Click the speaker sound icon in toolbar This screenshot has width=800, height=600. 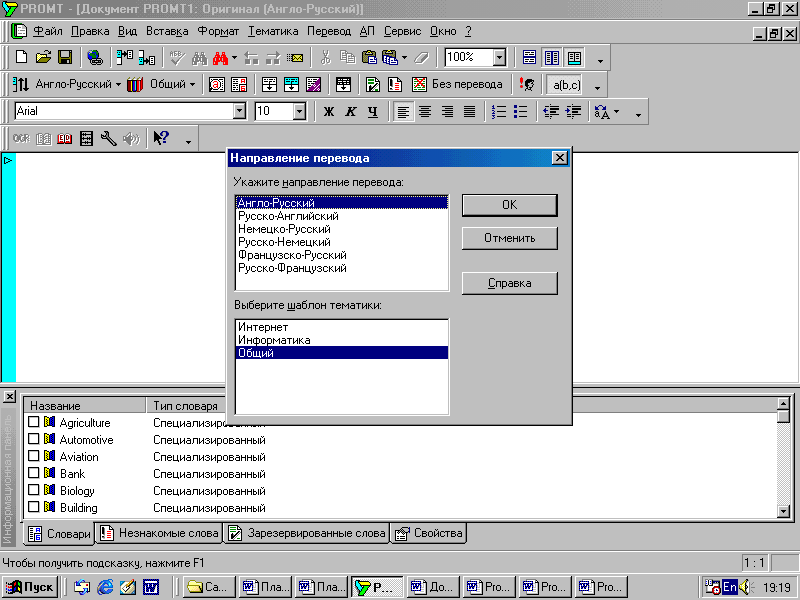(x=131, y=138)
